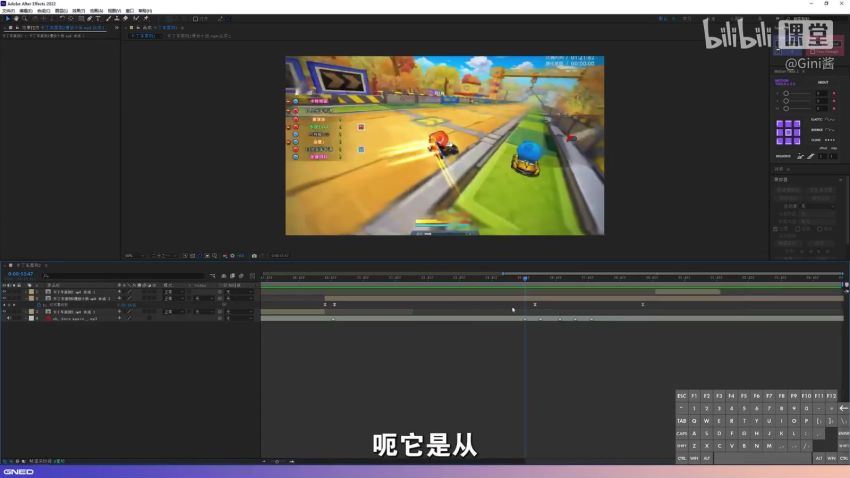The height and width of the screenshot is (478, 850).
Task: Toggle visibility eye of layer 3
Action: (5, 312)
